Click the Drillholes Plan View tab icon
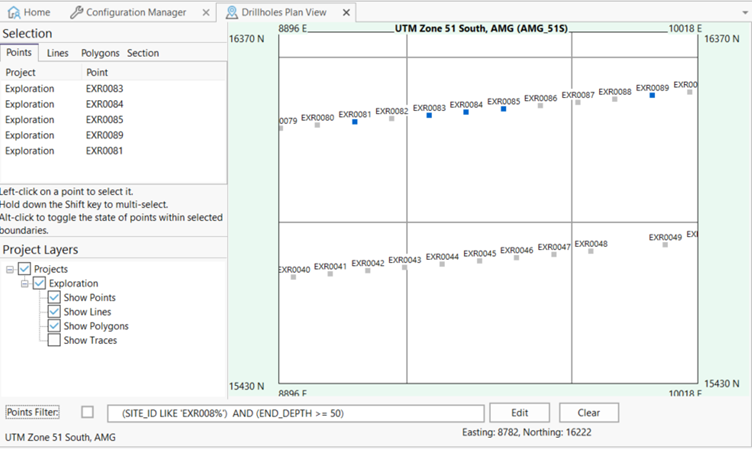 232,12
